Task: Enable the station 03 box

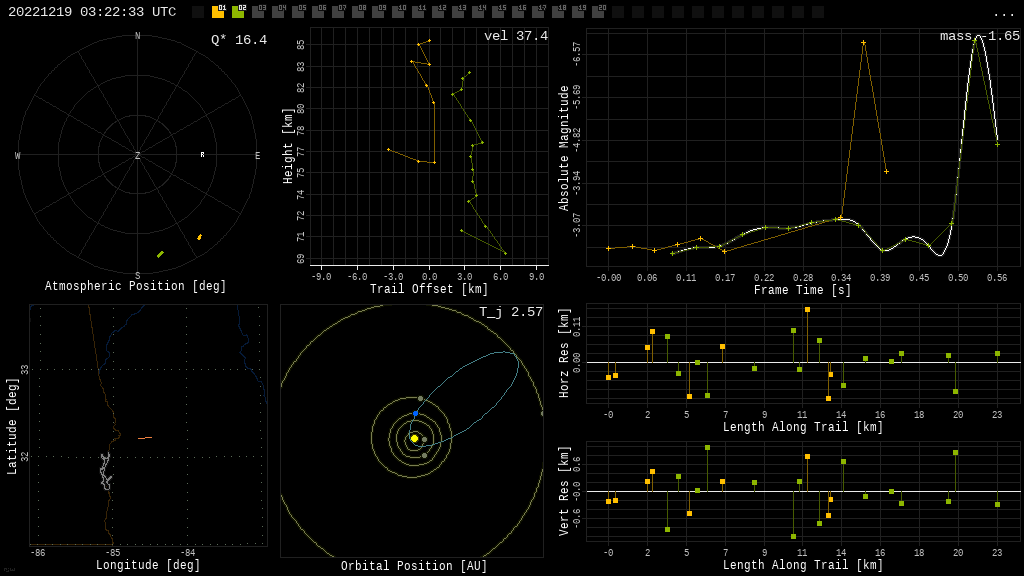Action: (258, 12)
